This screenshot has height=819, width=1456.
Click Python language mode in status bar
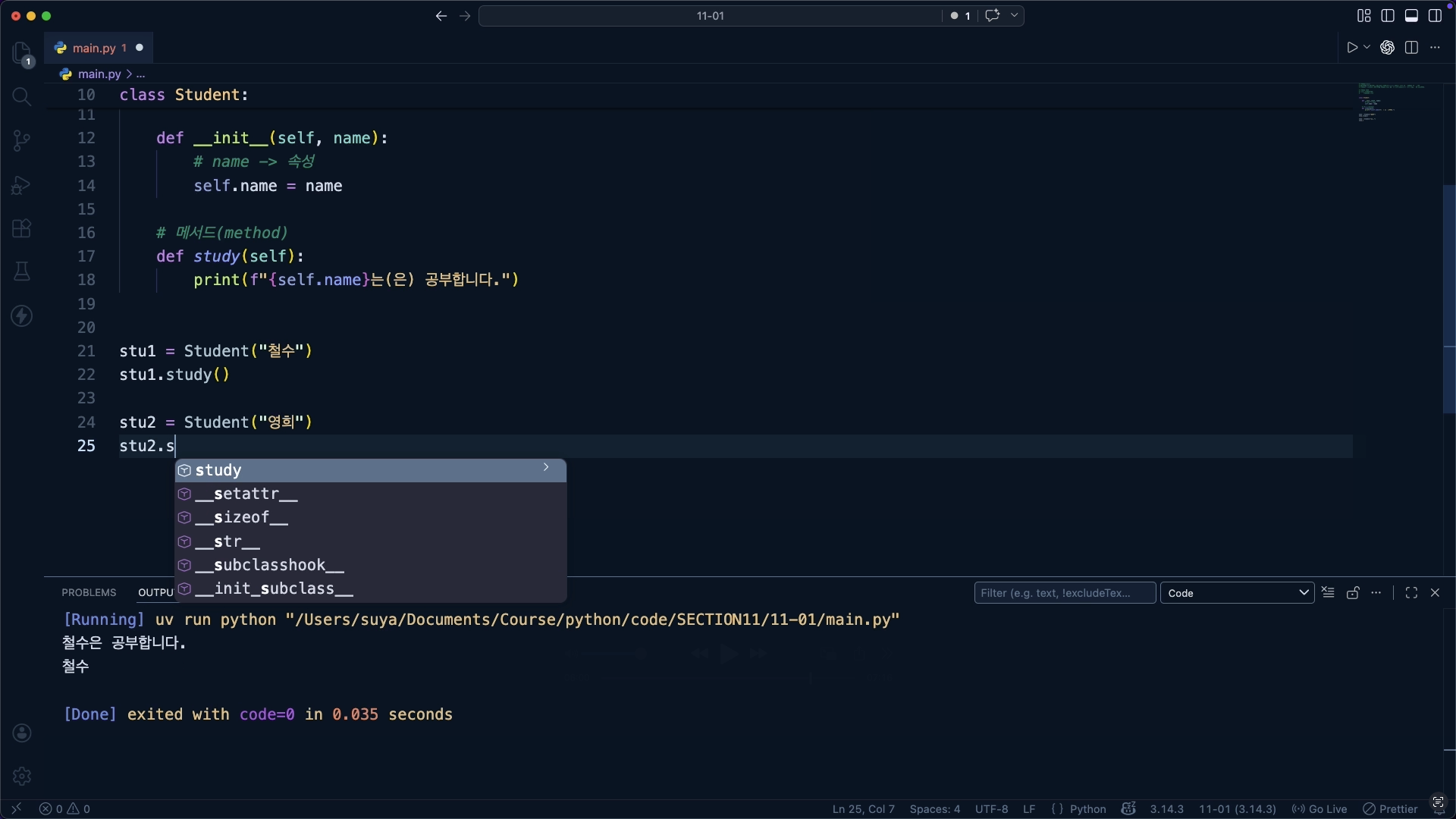pyautogui.click(x=1087, y=809)
